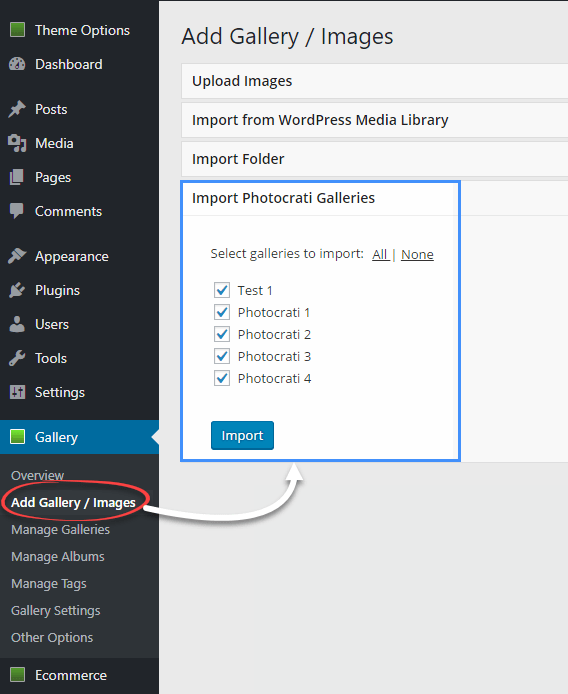568x694 pixels.
Task: Open Gallery Settings submenu link
Action: point(56,610)
